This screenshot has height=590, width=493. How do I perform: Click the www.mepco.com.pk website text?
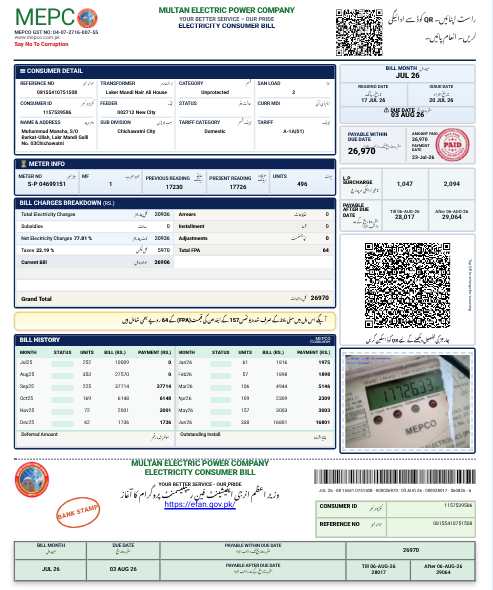[x=37, y=37]
